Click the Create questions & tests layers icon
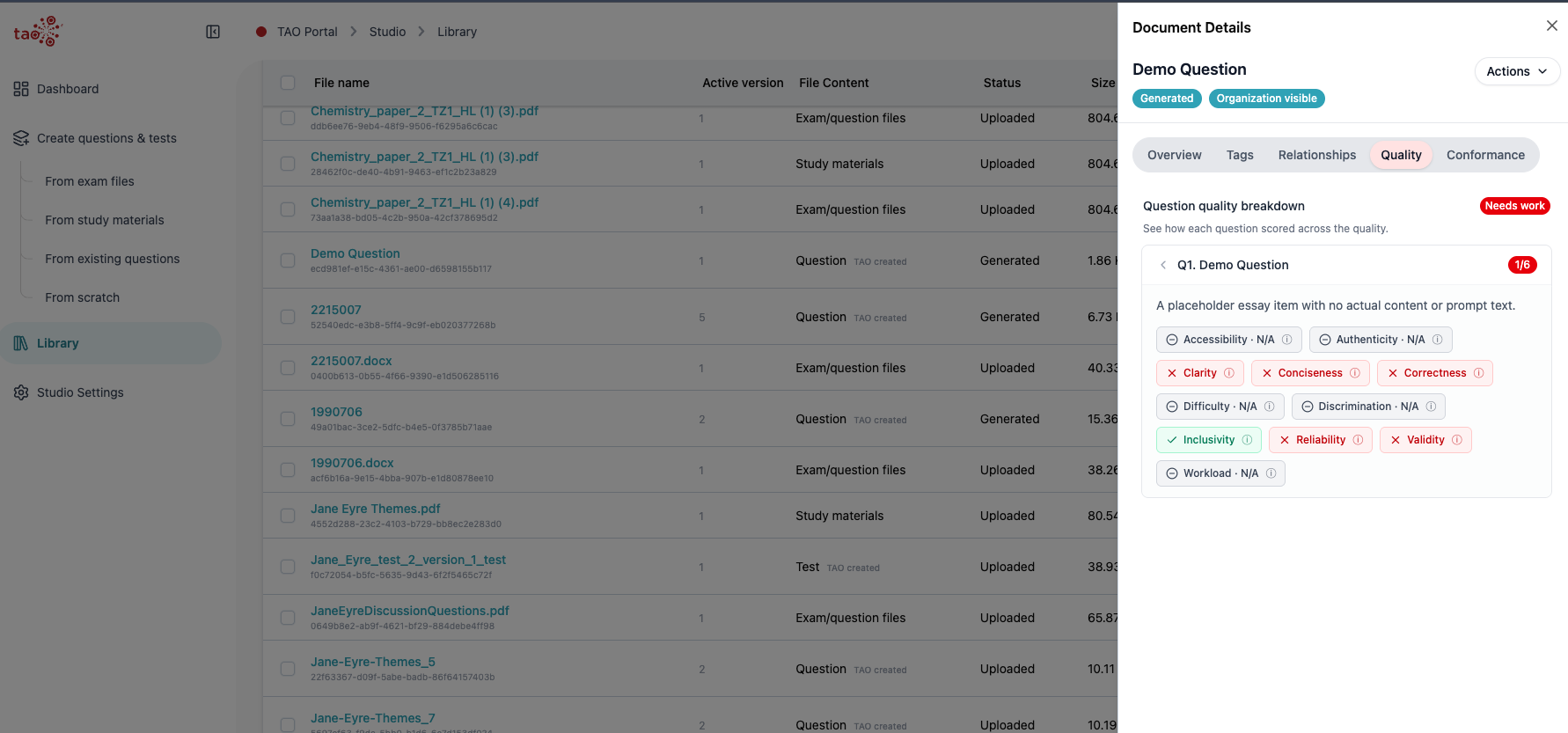1568x733 pixels. 21,138
